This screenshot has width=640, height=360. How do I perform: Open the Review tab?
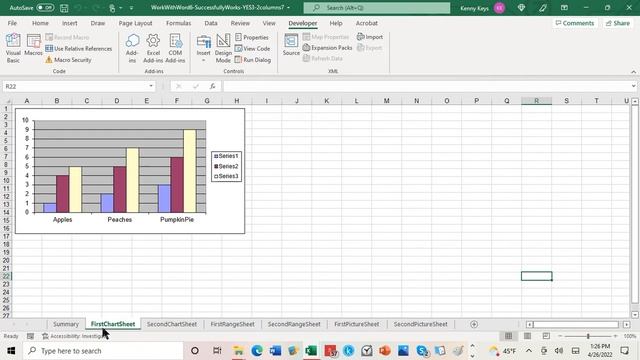click(x=240, y=23)
